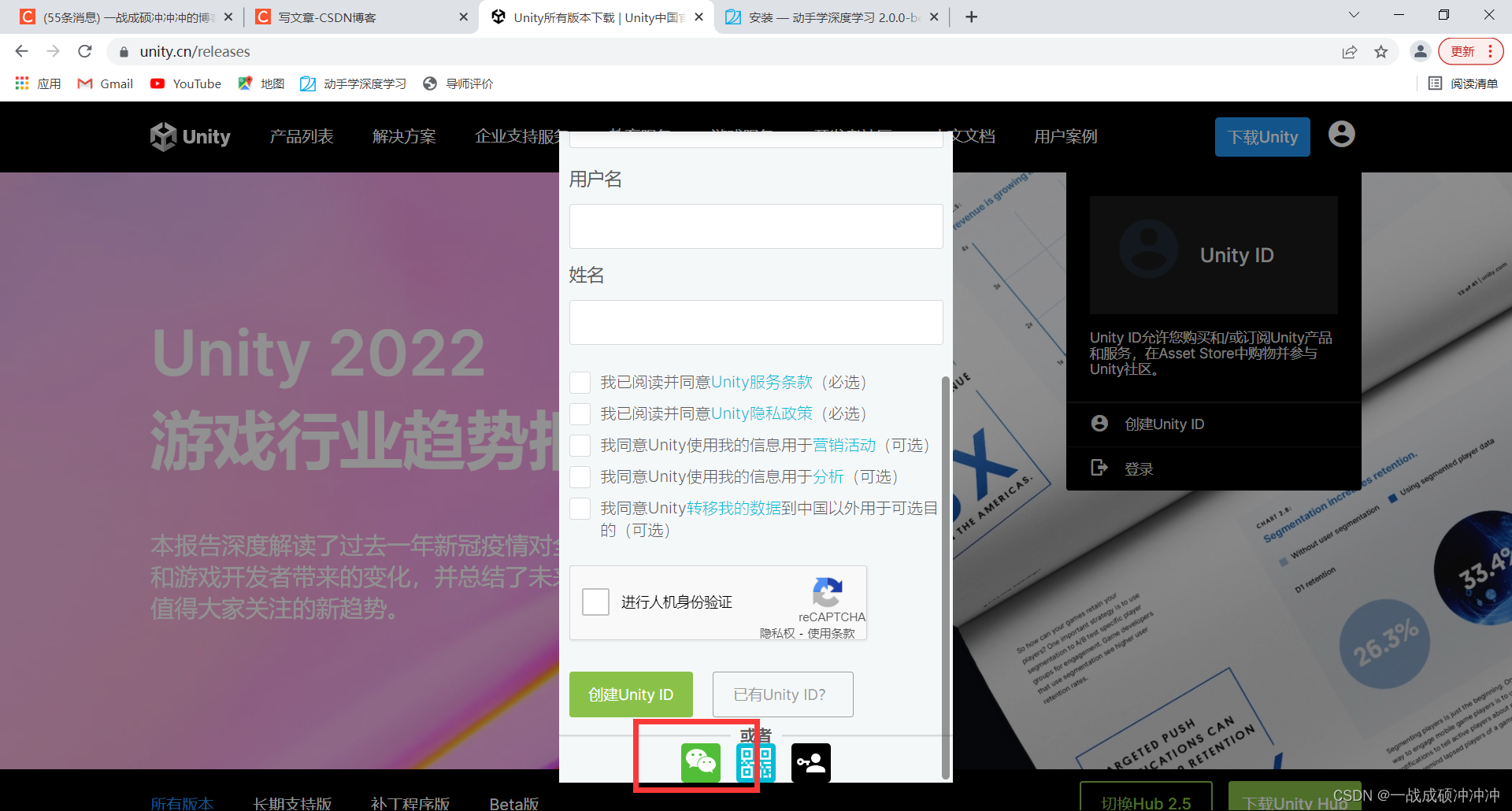The width and height of the screenshot is (1512, 811).
Task: Click the black Unity ID key login icon
Action: click(810, 762)
